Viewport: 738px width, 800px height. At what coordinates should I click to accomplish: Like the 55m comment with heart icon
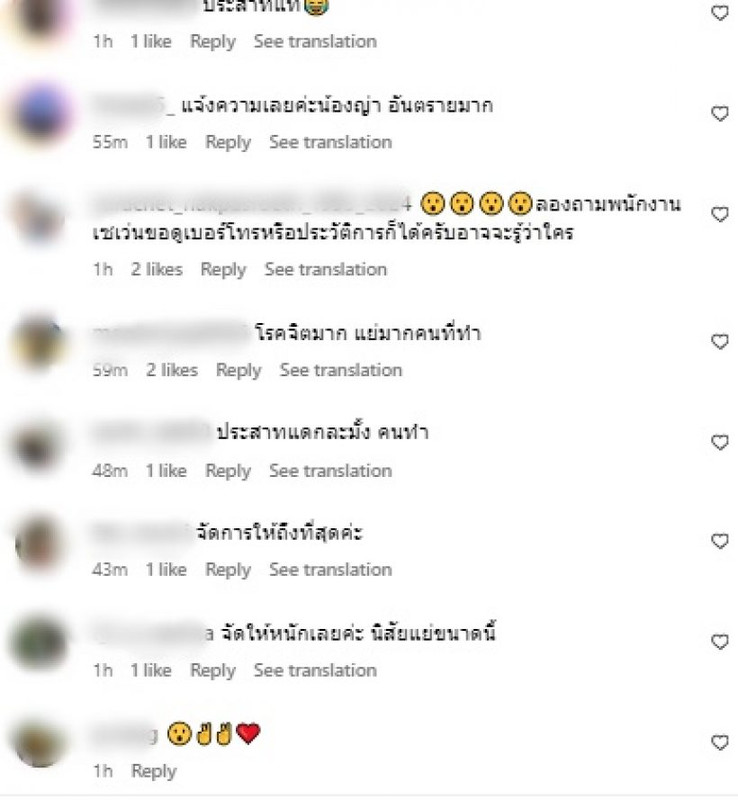[720, 113]
